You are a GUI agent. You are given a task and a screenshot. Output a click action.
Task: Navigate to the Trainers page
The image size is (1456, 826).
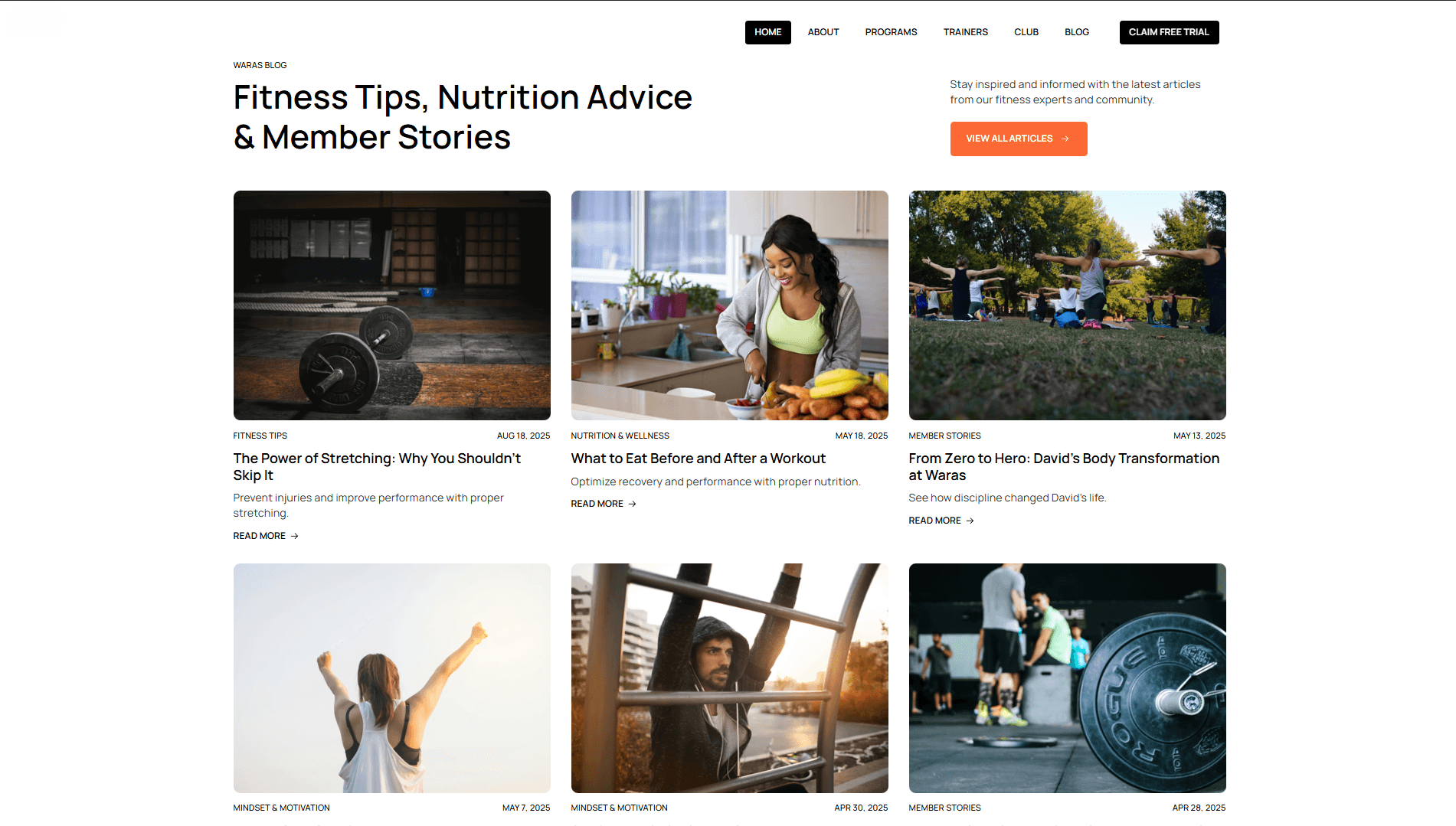965,32
